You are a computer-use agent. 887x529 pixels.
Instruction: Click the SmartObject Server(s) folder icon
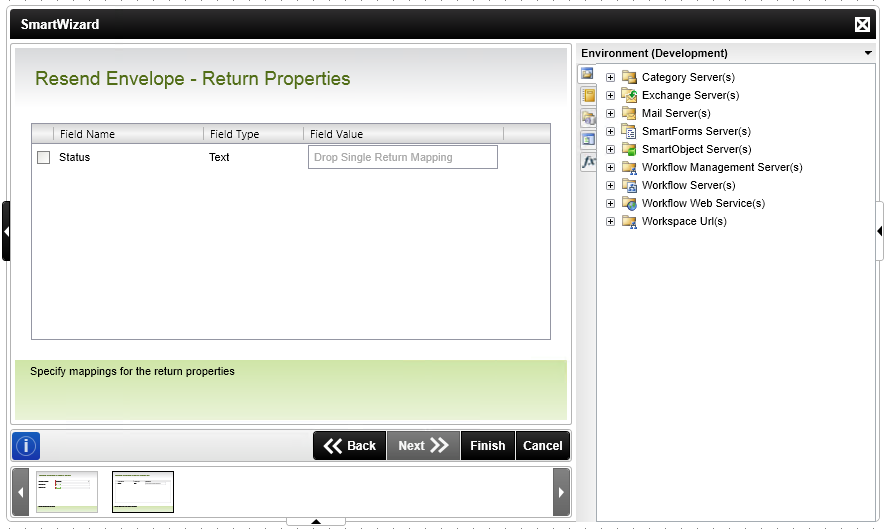[x=629, y=149]
